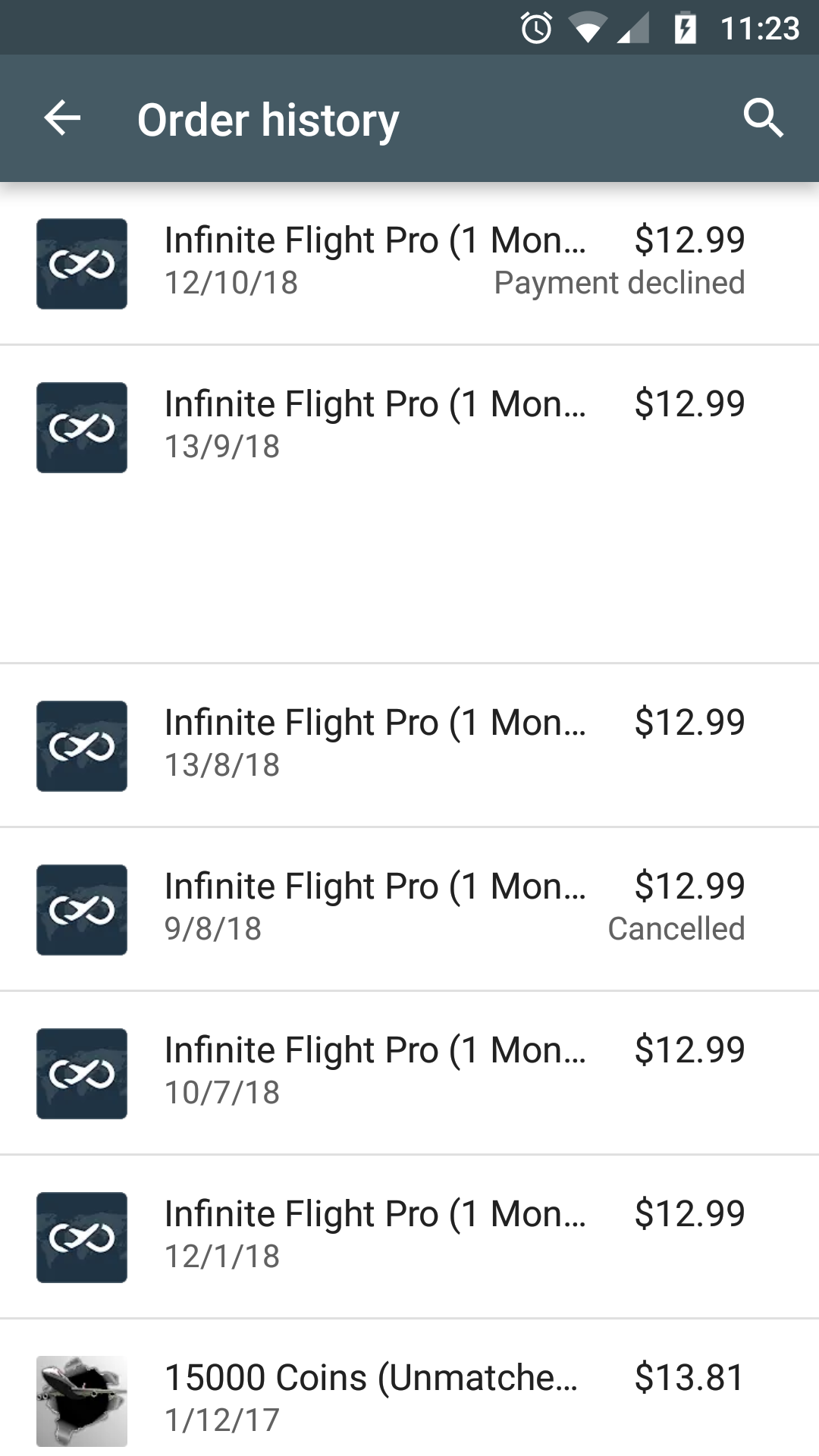Image resolution: width=819 pixels, height=1456 pixels.
Task: Select the Cancelled order title from 9/8/18
Action: coord(375,886)
